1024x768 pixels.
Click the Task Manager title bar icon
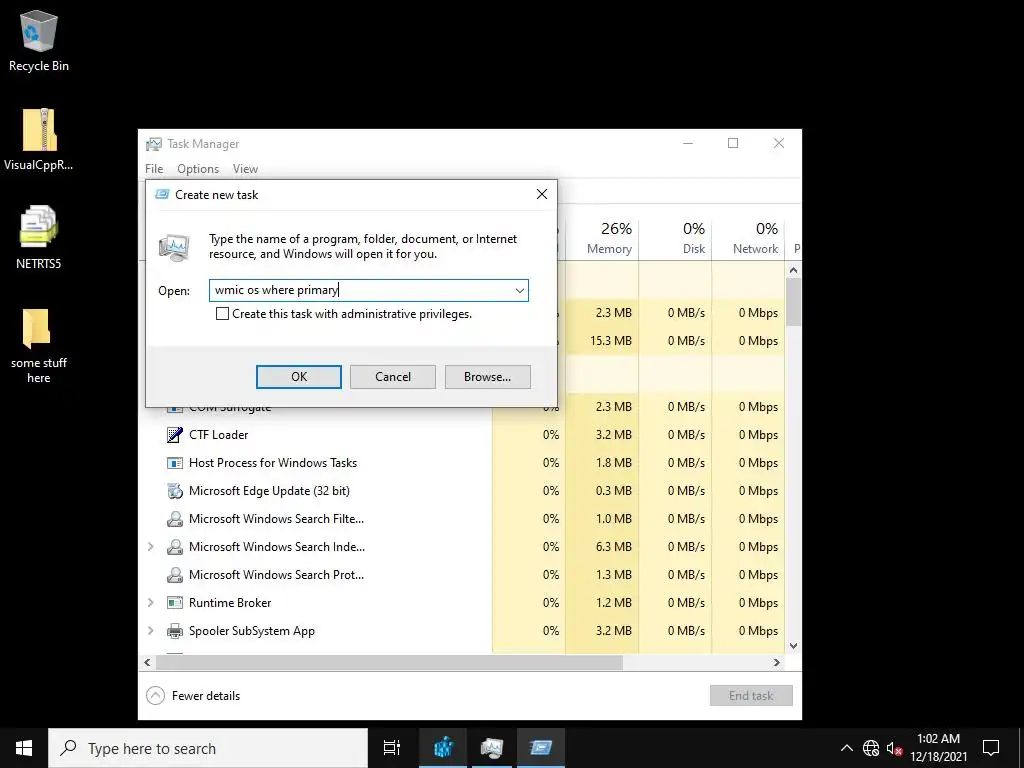point(154,144)
